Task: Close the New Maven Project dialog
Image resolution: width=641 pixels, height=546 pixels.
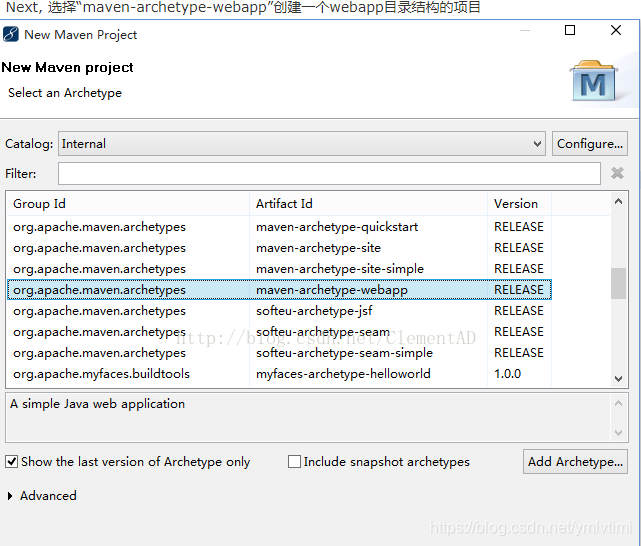Action: pyautogui.click(x=616, y=30)
